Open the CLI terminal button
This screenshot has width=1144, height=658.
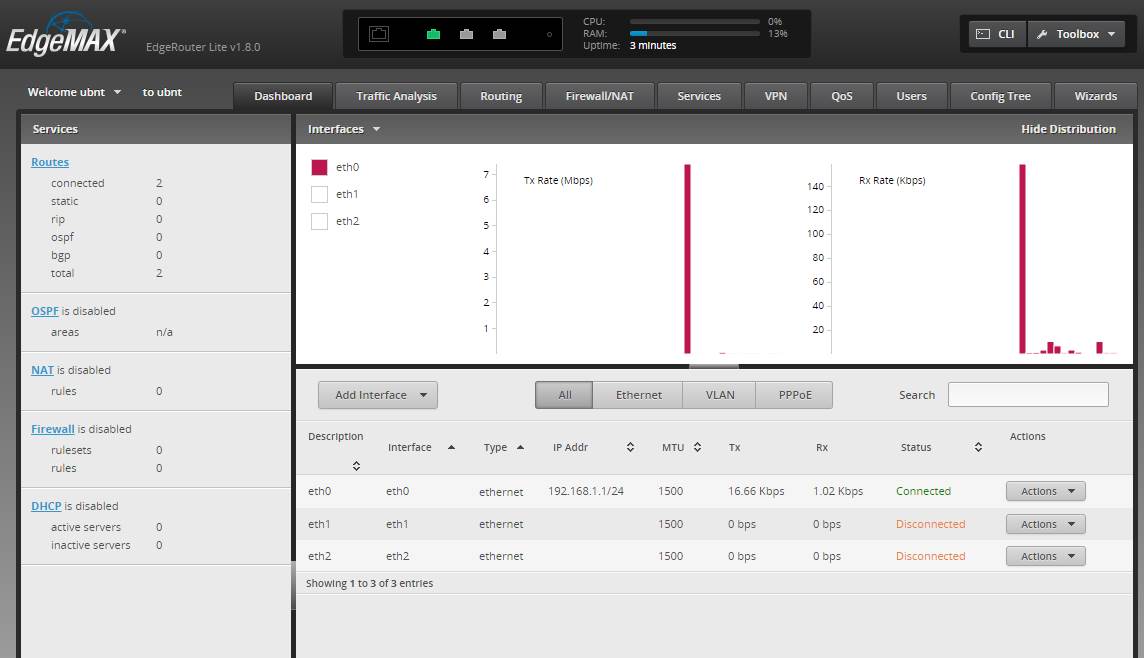click(x=995, y=34)
